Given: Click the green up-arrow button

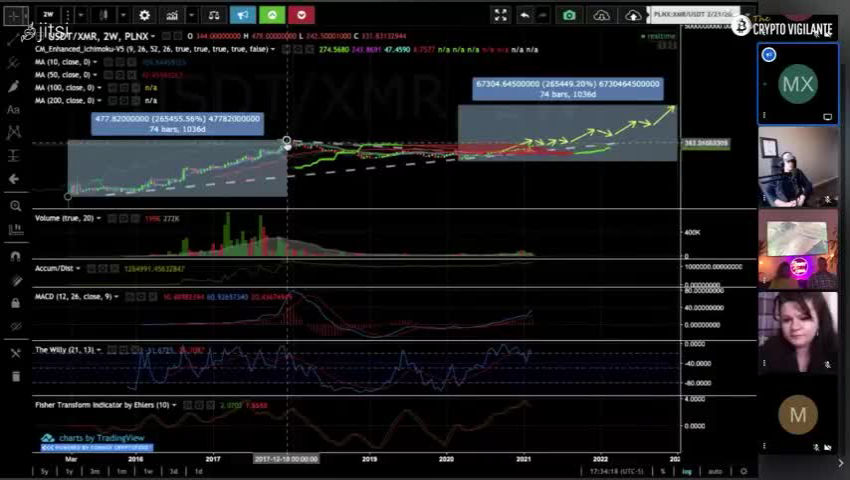Looking at the screenshot, I should point(272,15).
